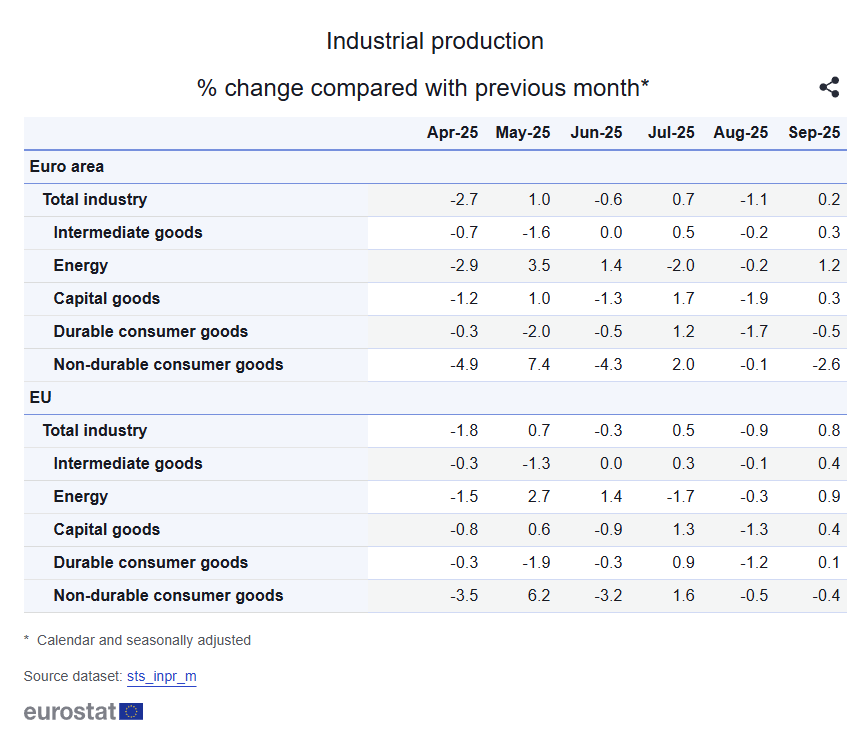Select the Jul-25 column header
The image size is (865, 735).
coord(671,133)
